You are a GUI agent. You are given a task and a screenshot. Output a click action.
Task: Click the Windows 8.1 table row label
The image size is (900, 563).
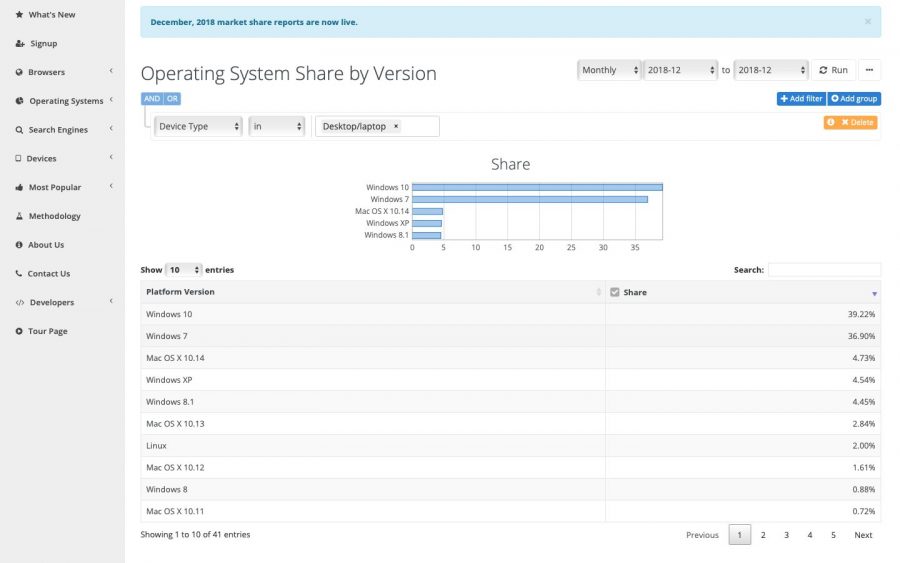tap(170, 402)
